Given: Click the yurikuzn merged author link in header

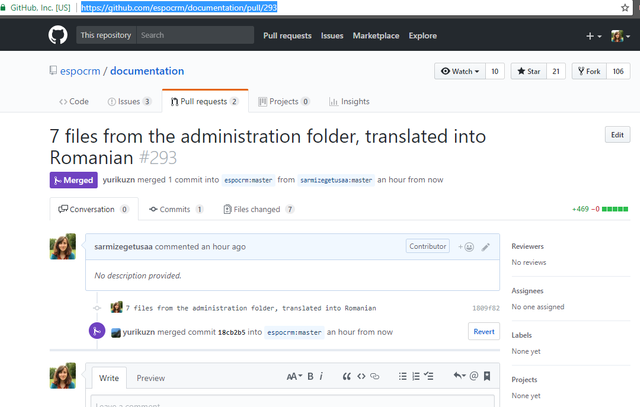Looking at the screenshot, I should tap(119, 180).
